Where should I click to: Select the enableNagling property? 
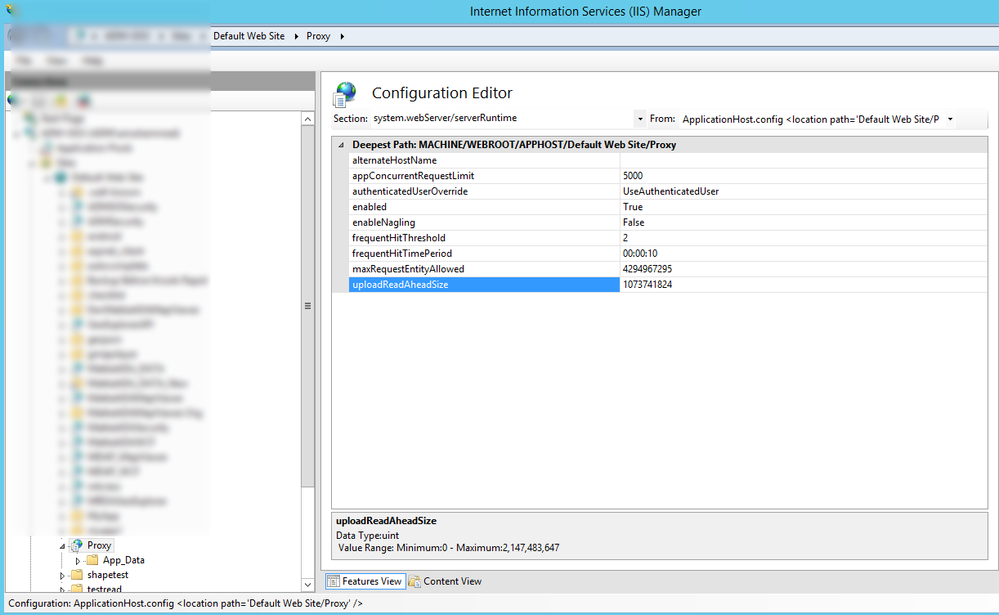(x=484, y=222)
